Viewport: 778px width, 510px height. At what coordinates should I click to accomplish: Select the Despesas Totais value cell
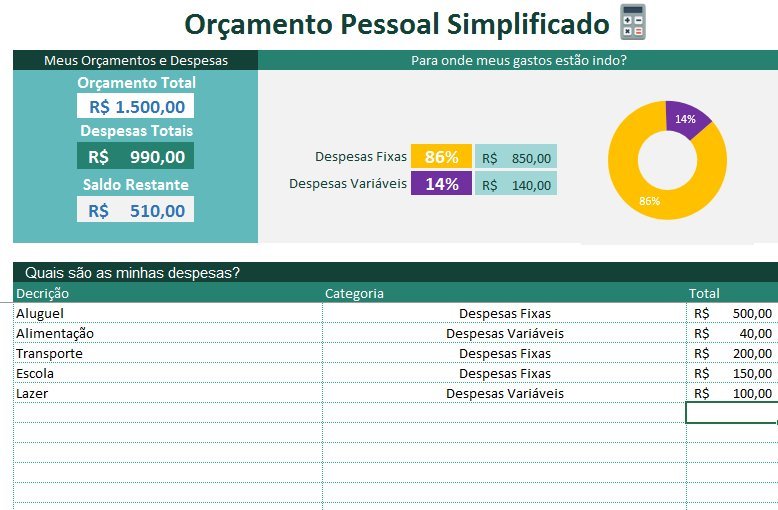tap(136, 156)
